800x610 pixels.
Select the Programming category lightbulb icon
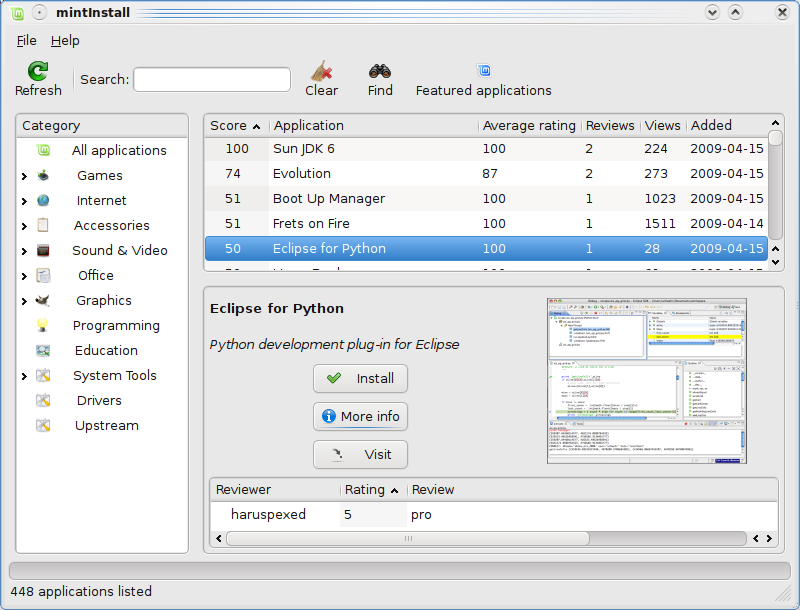click(x=43, y=325)
